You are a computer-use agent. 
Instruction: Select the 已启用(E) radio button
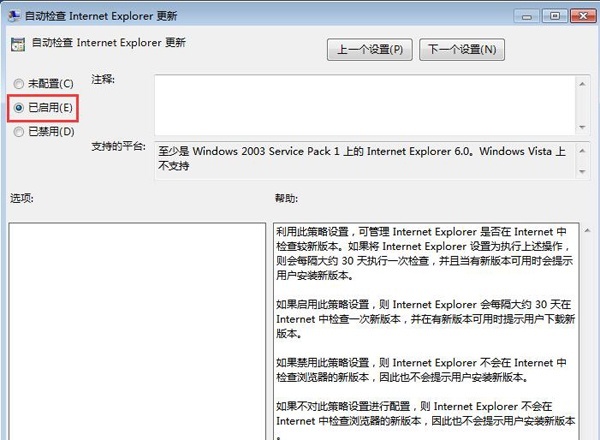[x=18, y=108]
